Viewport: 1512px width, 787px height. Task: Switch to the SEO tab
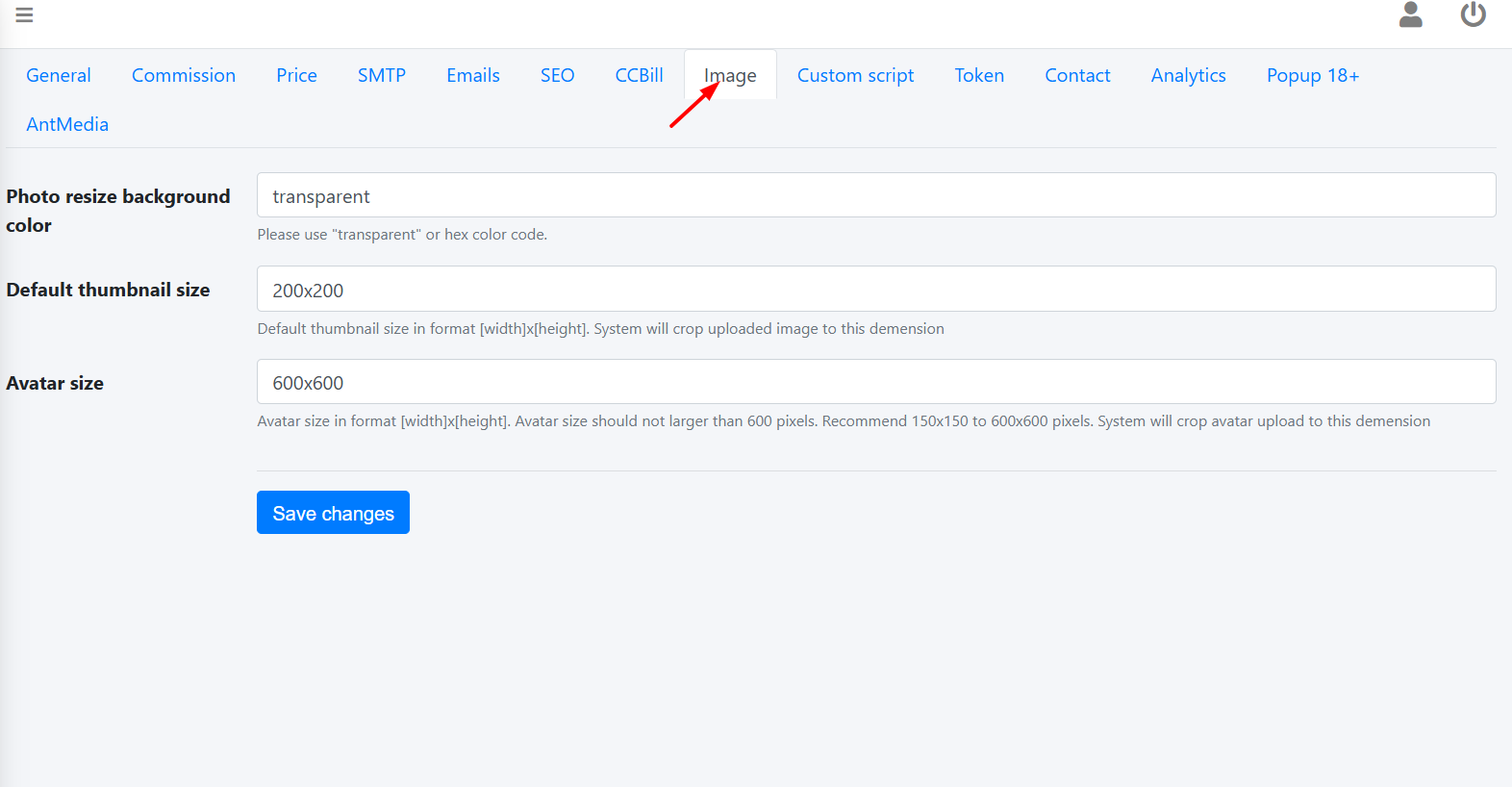(557, 75)
